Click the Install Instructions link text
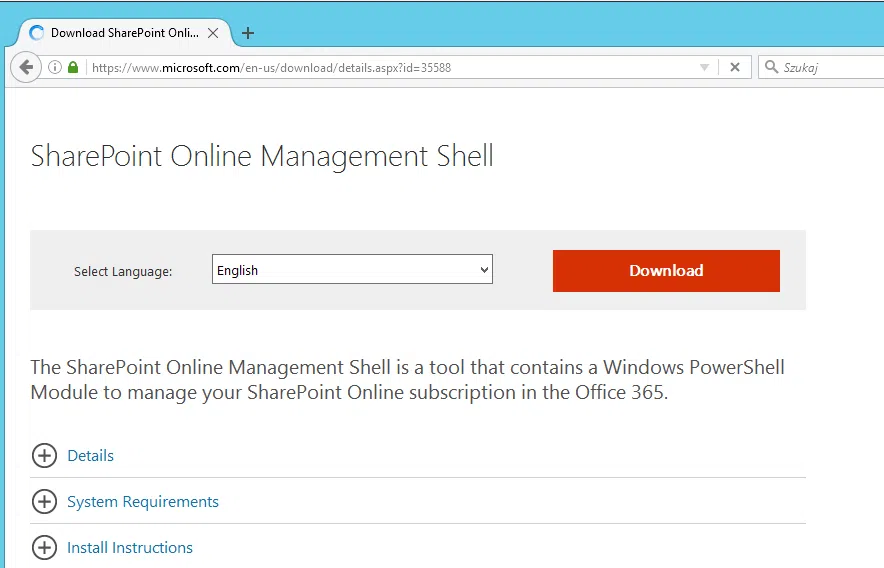 coord(130,548)
